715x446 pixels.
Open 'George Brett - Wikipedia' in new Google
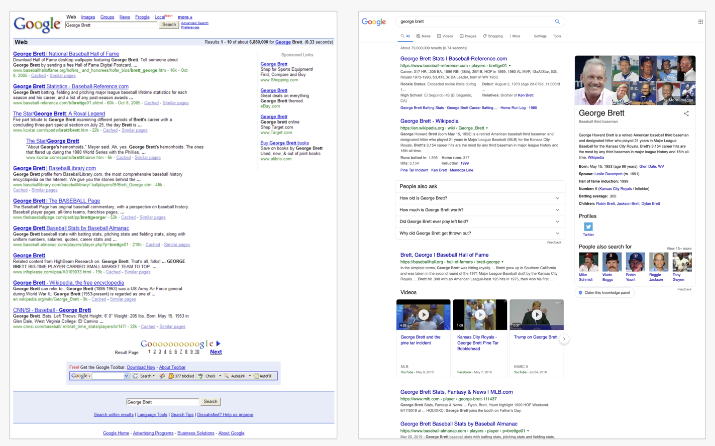(429, 121)
